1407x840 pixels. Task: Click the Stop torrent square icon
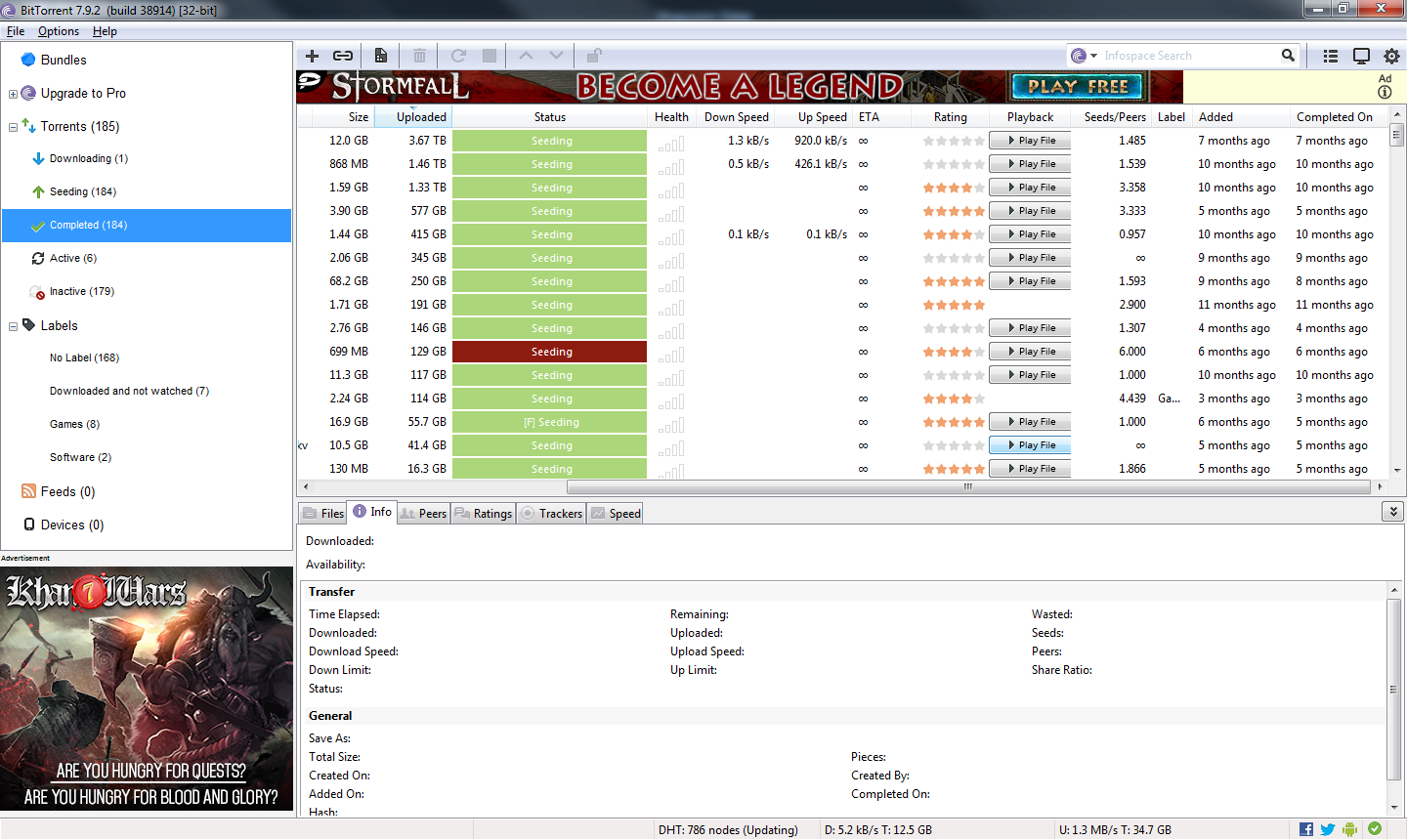click(490, 56)
